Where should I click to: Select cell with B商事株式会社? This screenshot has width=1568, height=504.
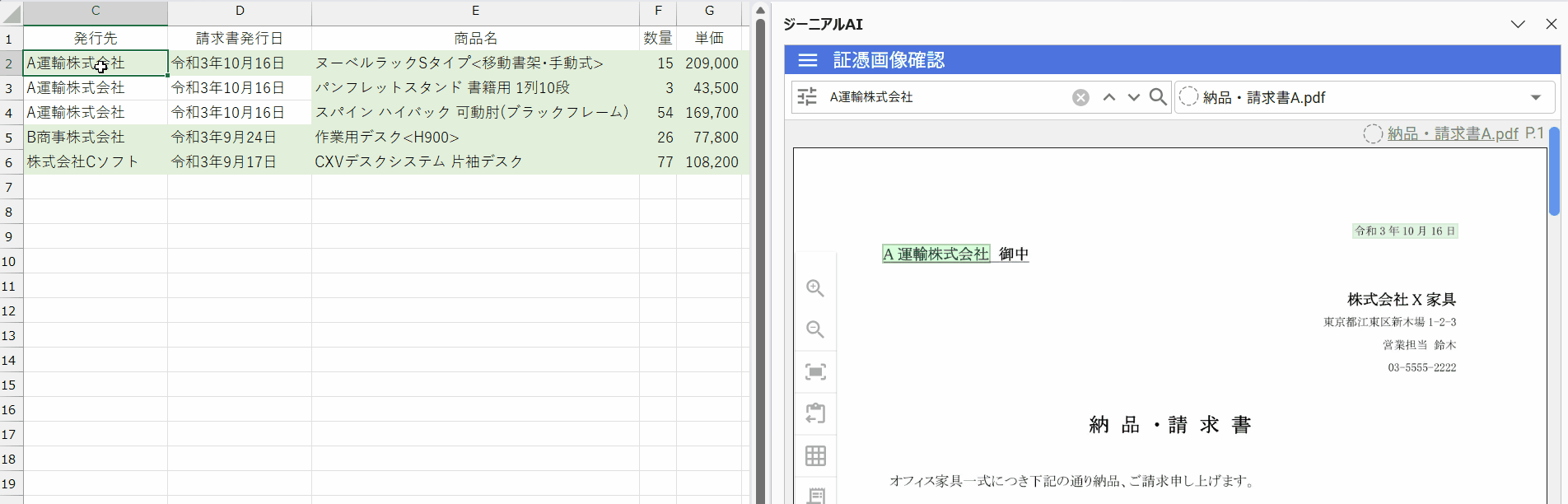96,137
